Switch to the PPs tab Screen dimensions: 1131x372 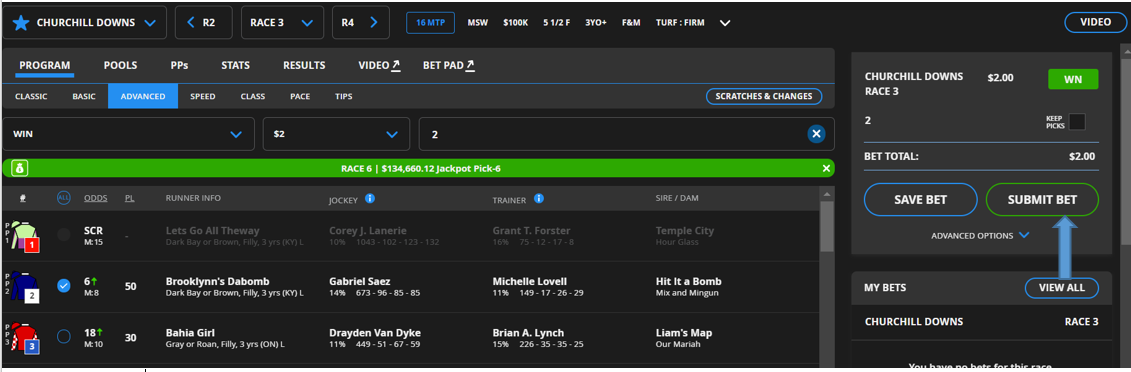point(180,65)
